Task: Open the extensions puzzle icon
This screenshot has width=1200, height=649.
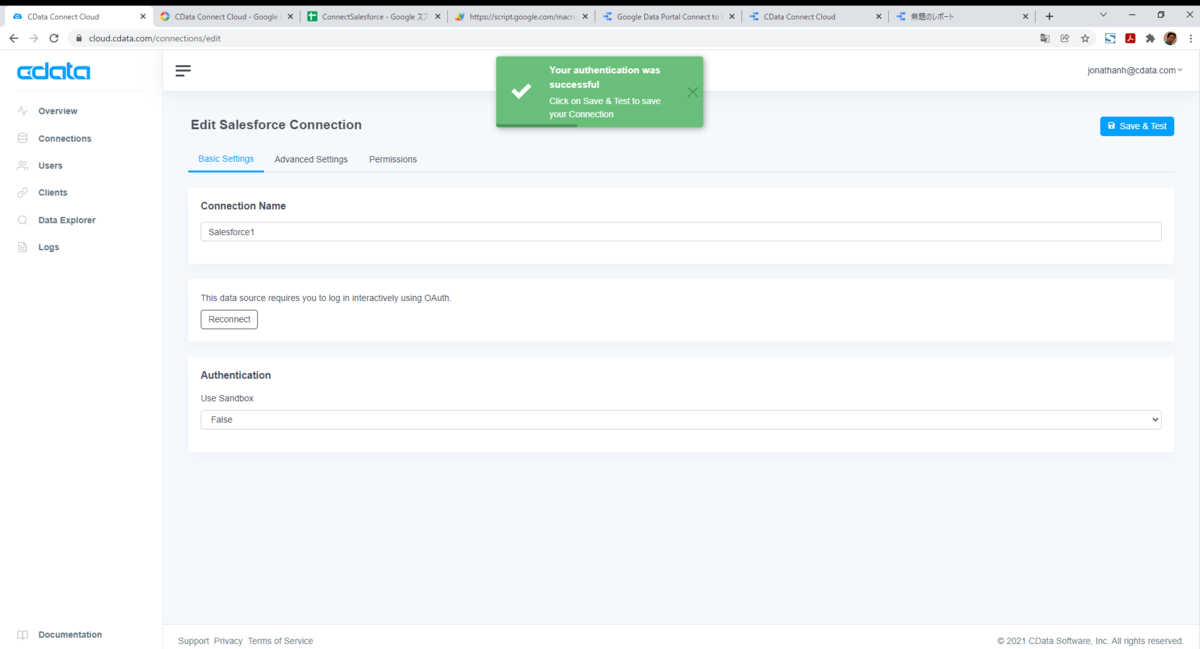Action: [x=1150, y=38]
